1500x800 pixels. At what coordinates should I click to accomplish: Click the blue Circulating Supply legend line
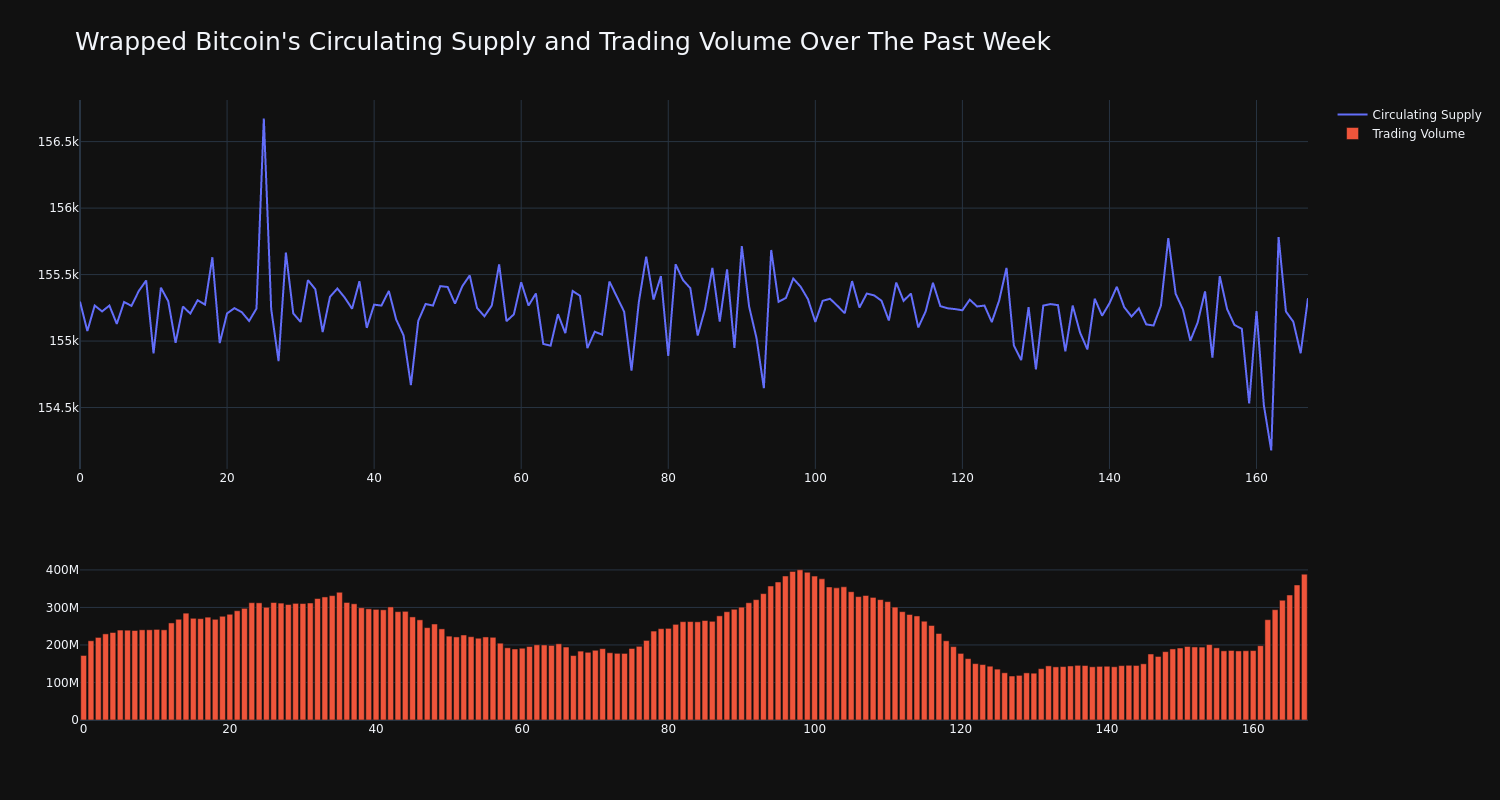tap(1352, 115)
